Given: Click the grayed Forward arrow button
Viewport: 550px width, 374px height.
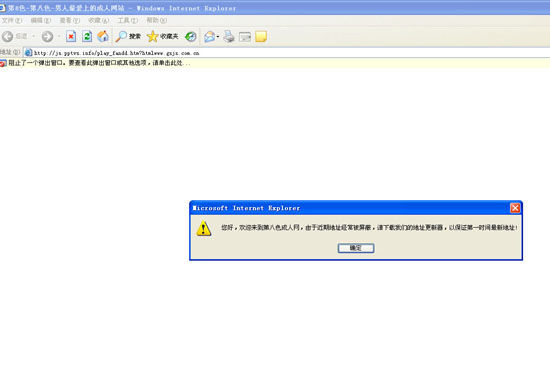Looking at the screenshot, I should coord(47,36).
